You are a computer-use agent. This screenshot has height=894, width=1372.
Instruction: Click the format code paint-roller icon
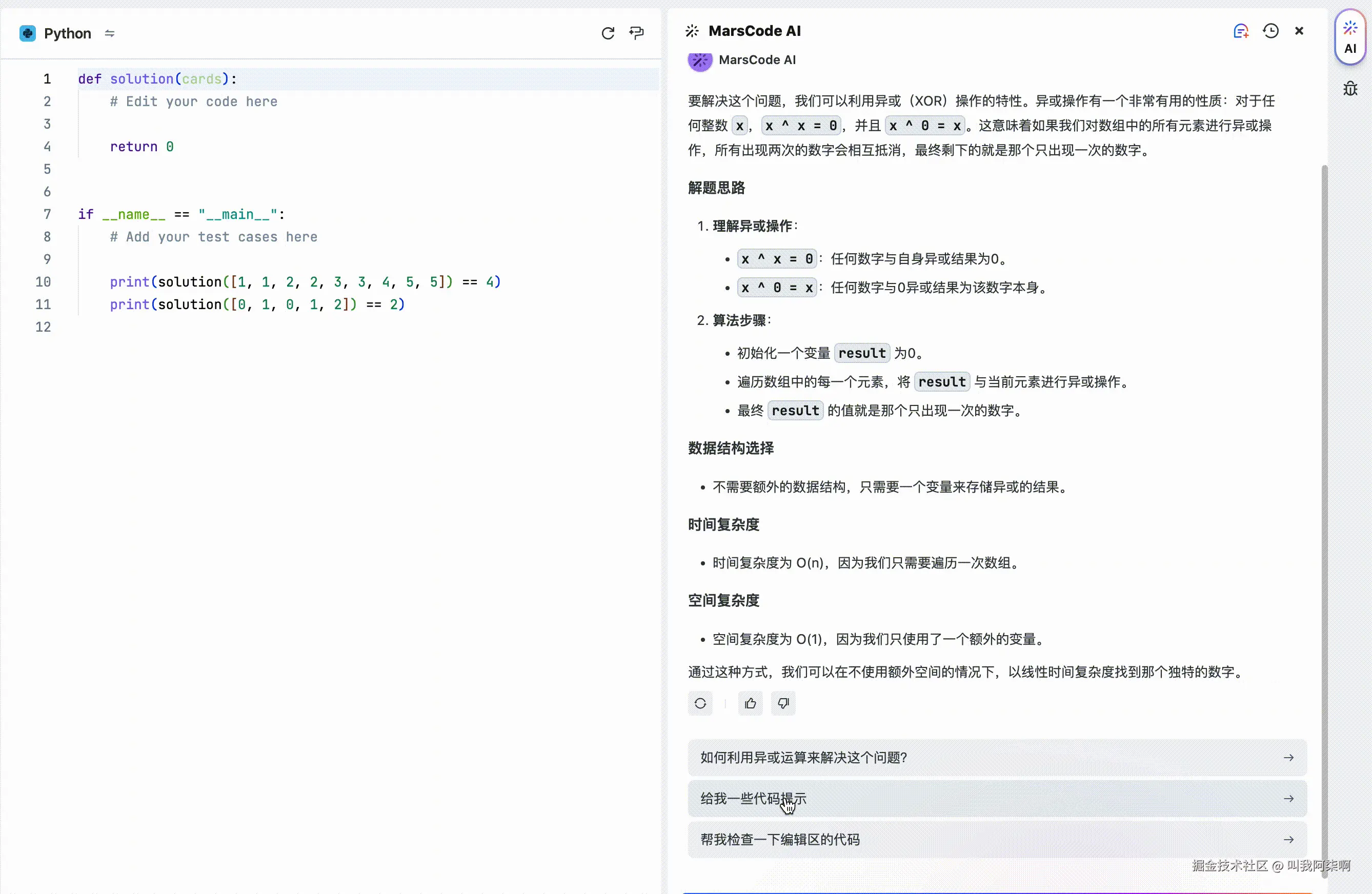pos(636,33)
